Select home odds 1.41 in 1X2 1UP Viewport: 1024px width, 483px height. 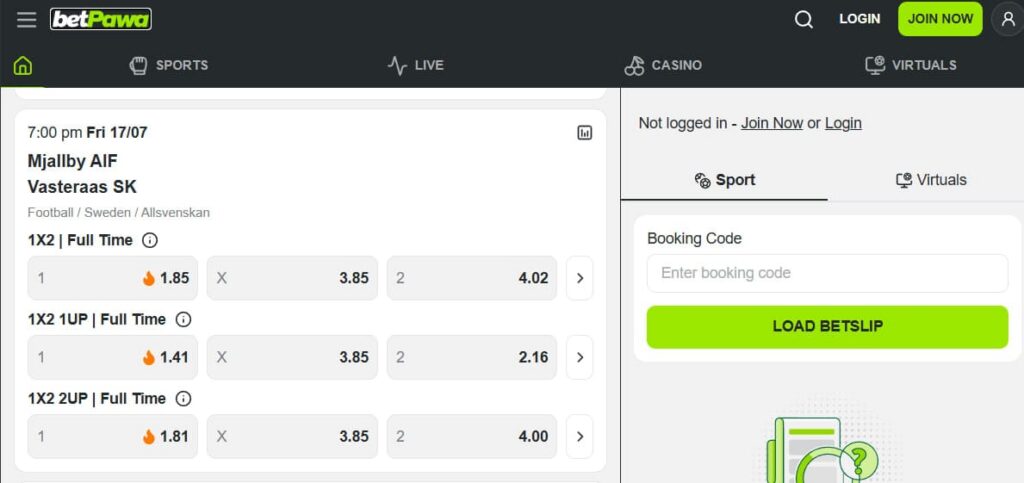click(112, 357)
